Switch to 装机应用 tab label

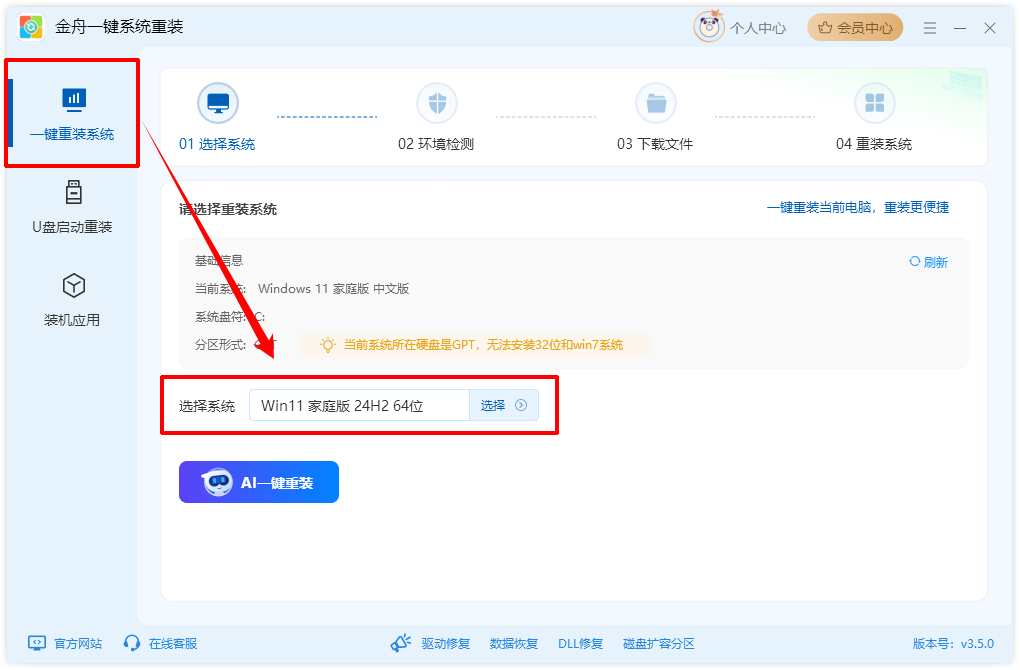click(x=72, y=319)
